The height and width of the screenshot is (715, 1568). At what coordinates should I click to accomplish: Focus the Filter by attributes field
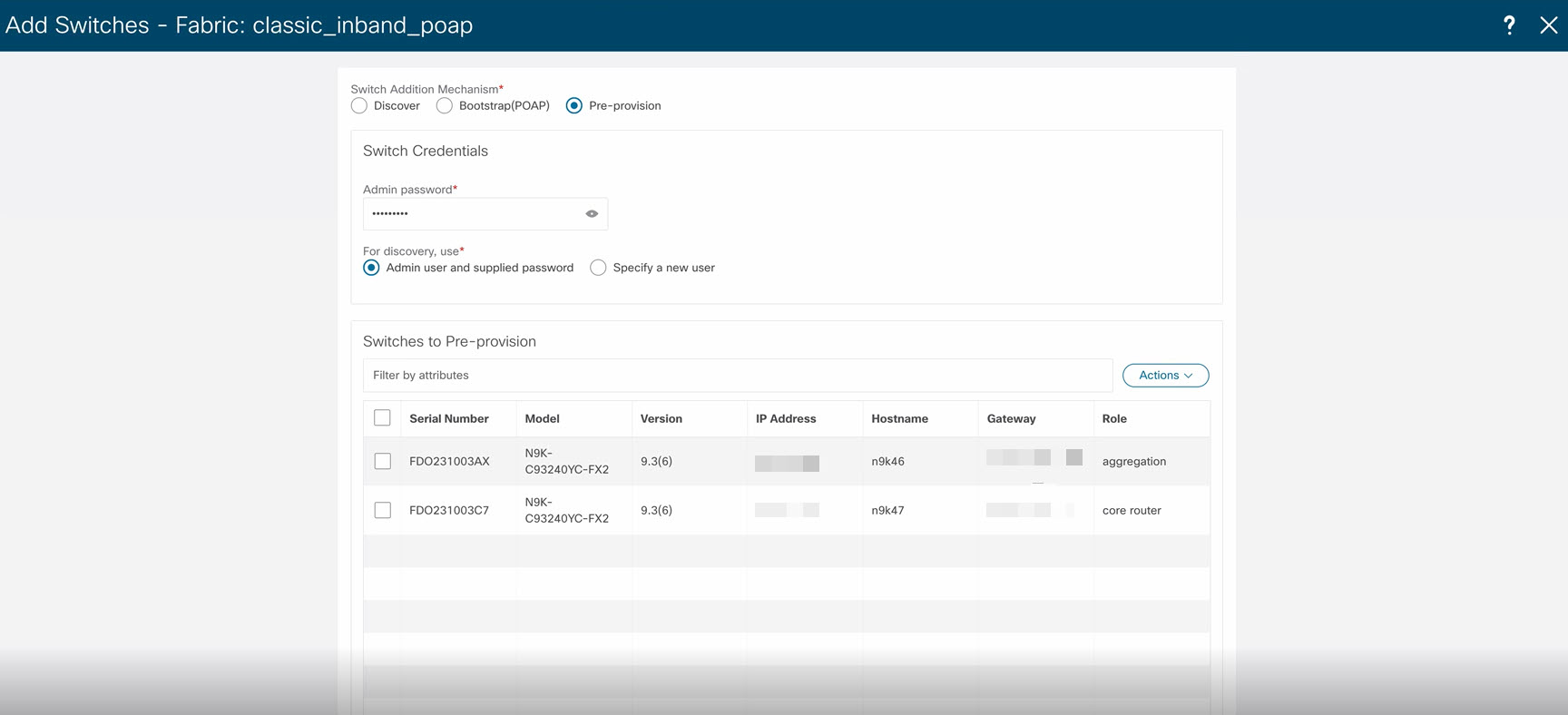738,376
